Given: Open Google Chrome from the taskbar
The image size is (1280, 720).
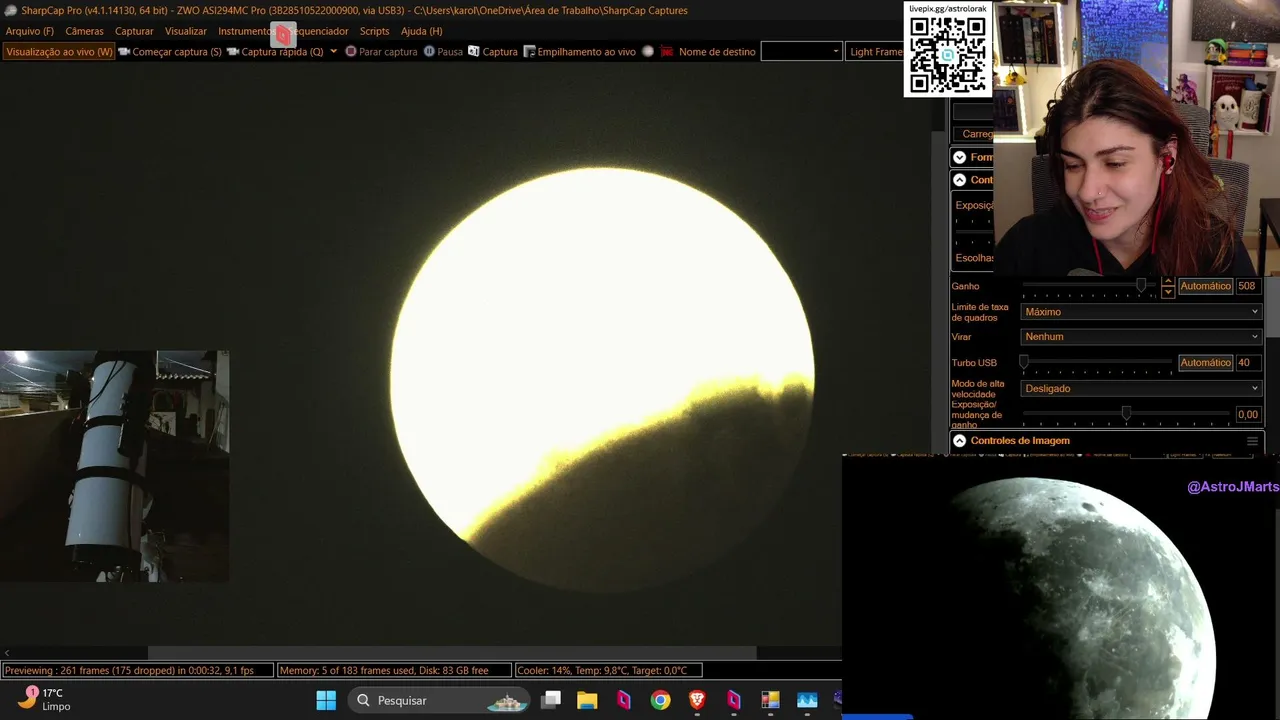Looking at the screenshot, I should point(660,700).
